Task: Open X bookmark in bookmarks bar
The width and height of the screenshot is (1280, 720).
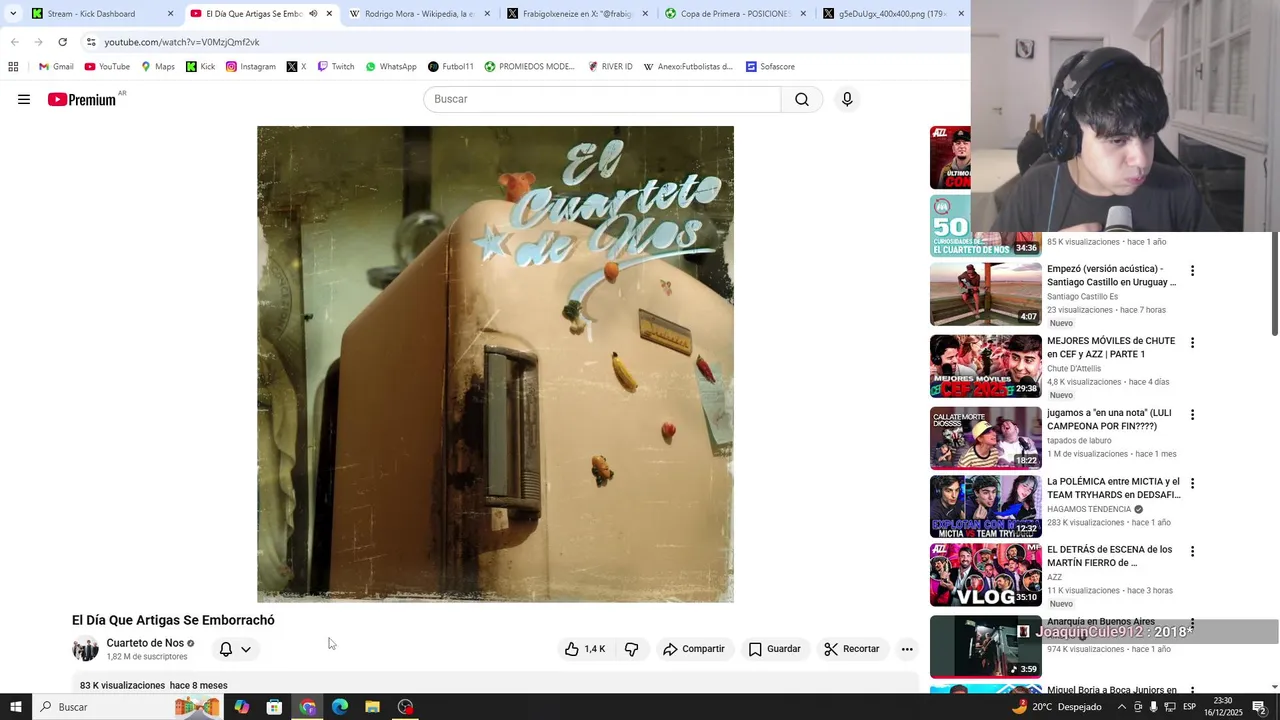Action: tap(296, 67)
